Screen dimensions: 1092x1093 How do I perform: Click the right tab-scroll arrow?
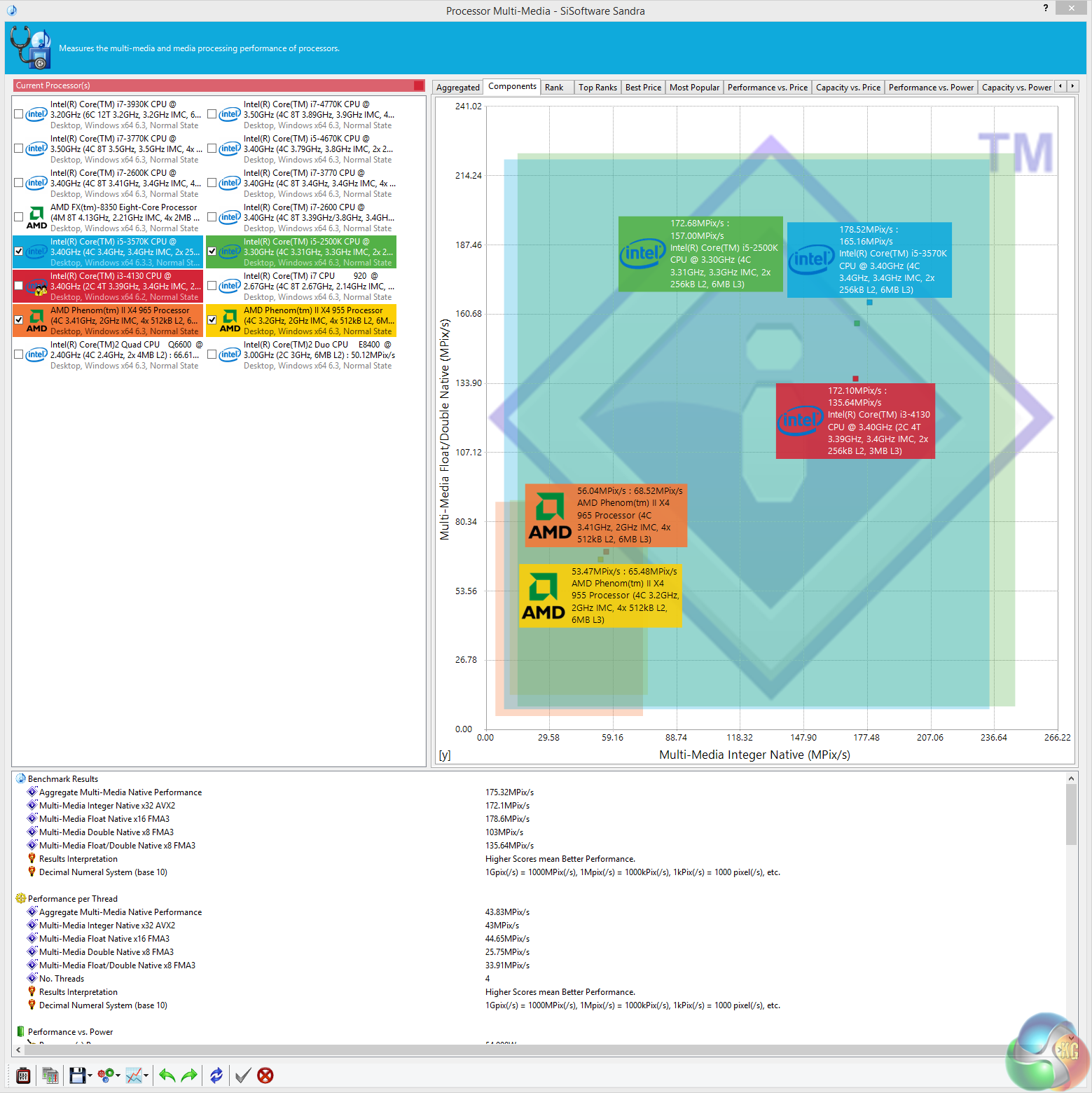[1072, 86]
